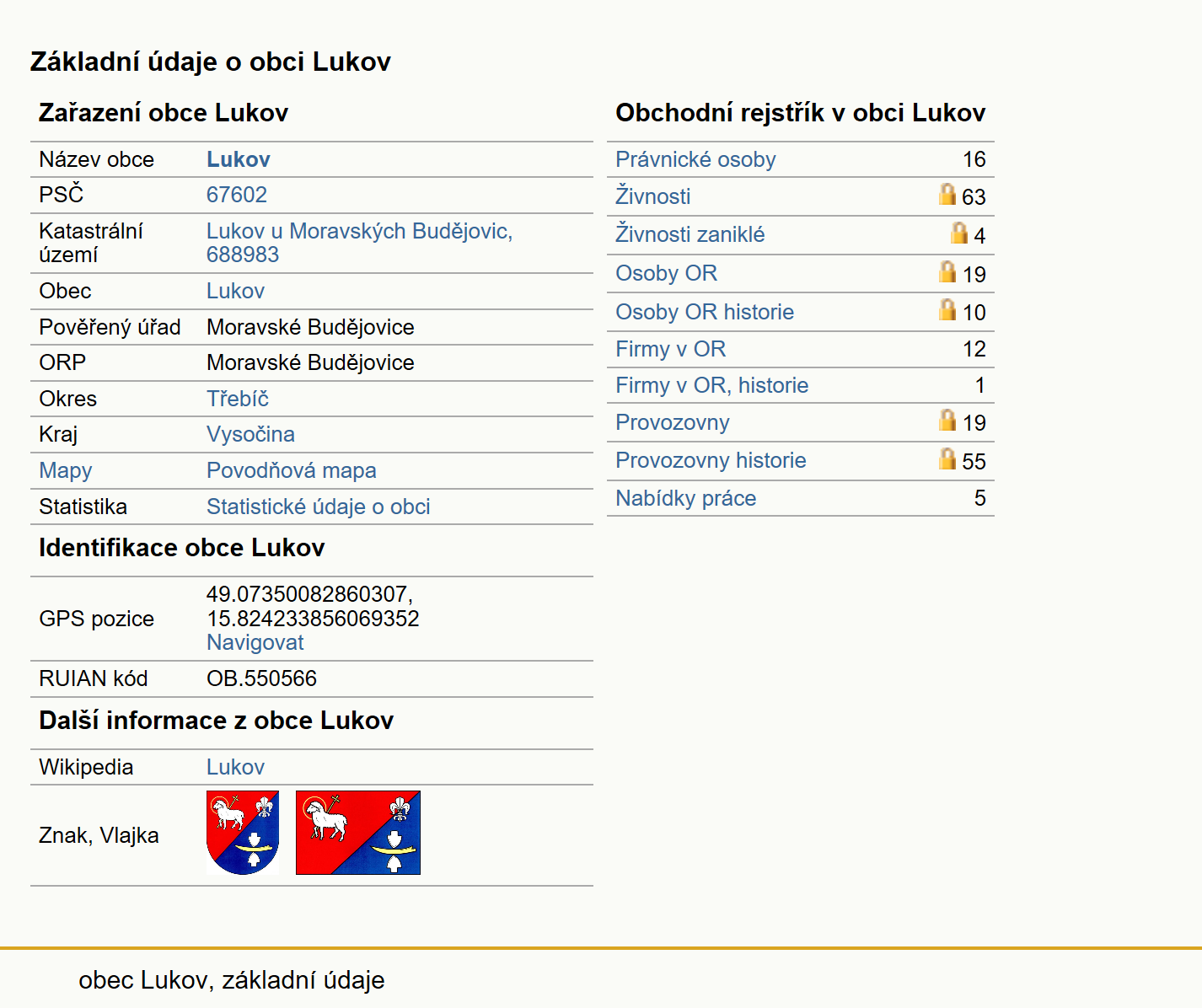Image resolution: width=1202 pixels, height=1008 pixels.
Task: Click the lock icon next to Provozovny 19
Action: pyautogui.click(x=947, y=420)
